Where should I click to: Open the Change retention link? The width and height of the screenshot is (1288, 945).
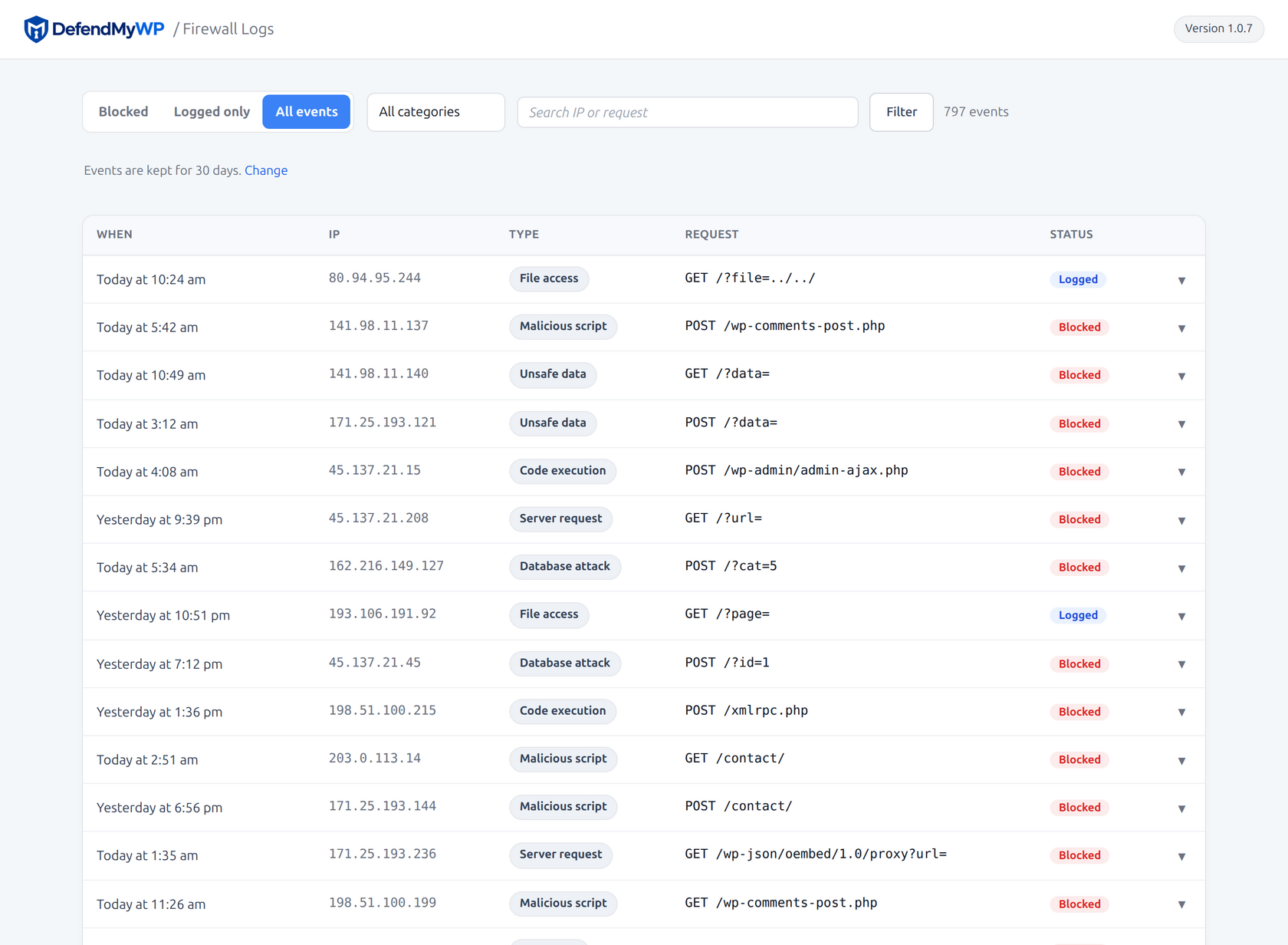coord(266,170)
